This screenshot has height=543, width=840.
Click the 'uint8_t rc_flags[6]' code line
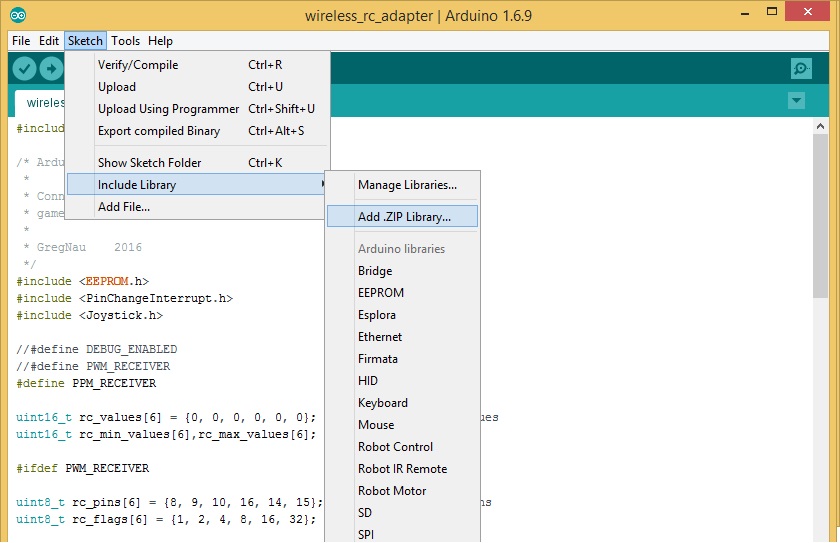(166, 519)
